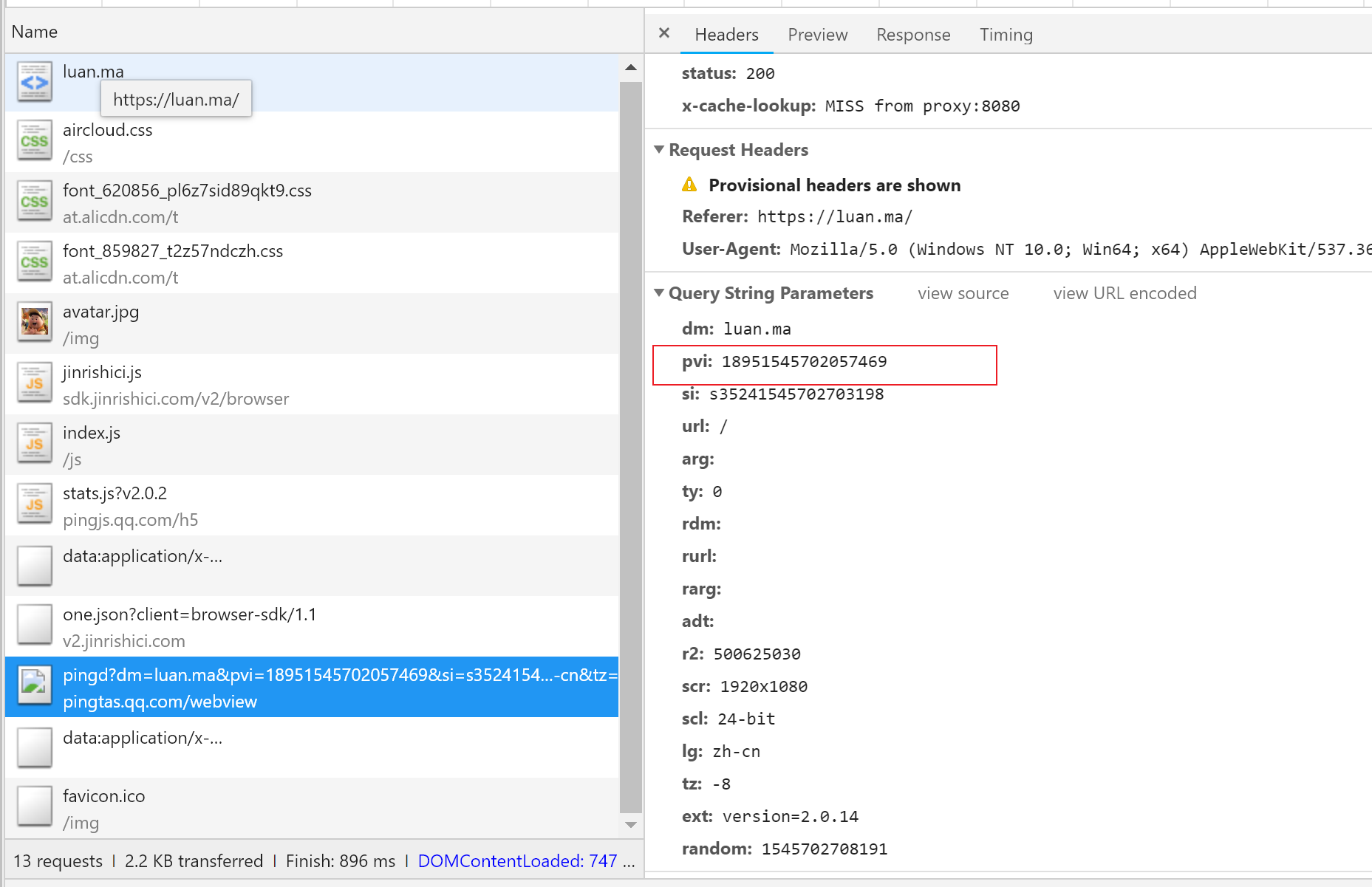Select the avatar.jpg image thumbnail icon
This screenshot has width=1372, height=887.
[34, 323]
